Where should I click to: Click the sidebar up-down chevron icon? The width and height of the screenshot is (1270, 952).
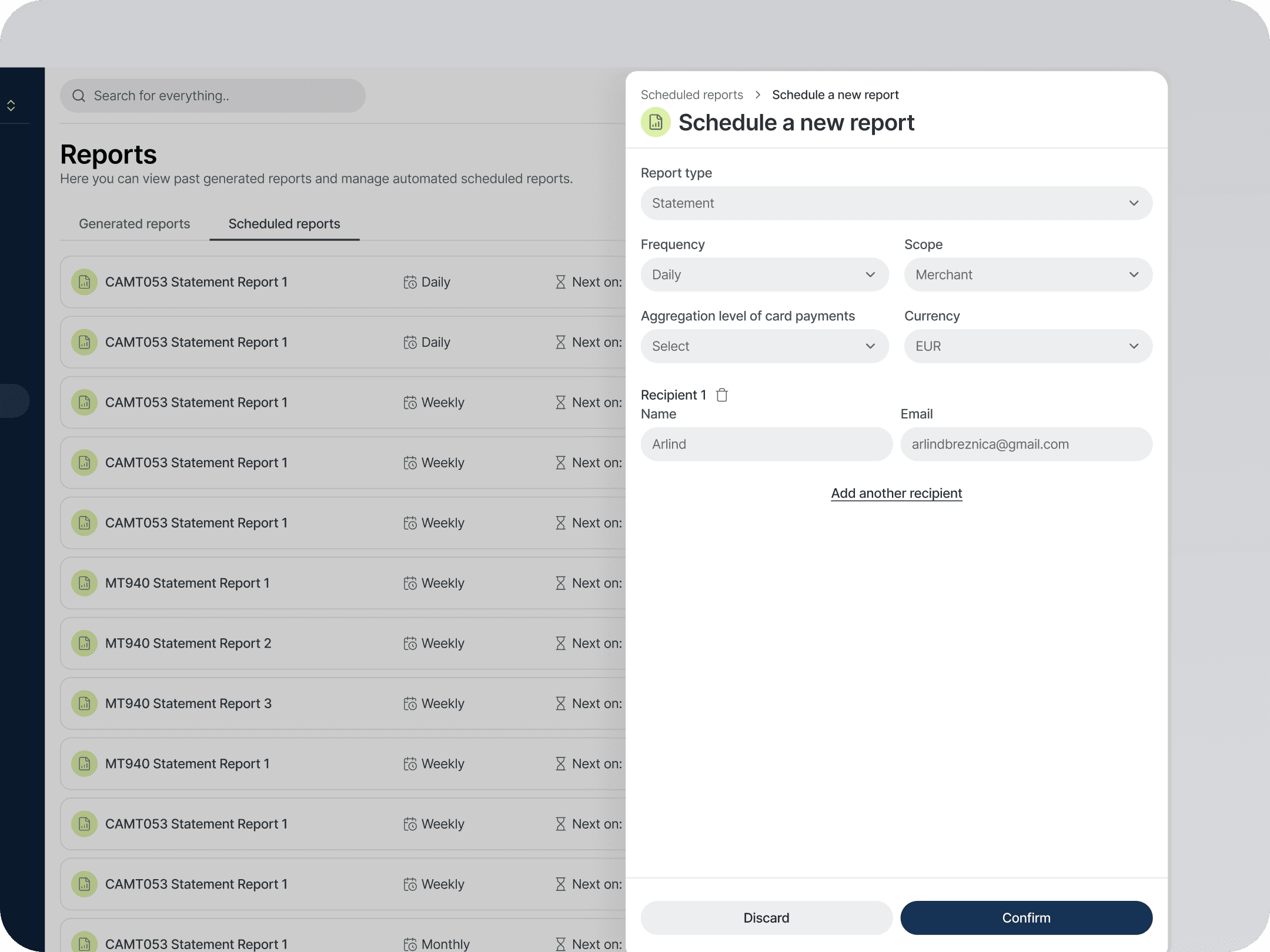click(x=11, y=105)
